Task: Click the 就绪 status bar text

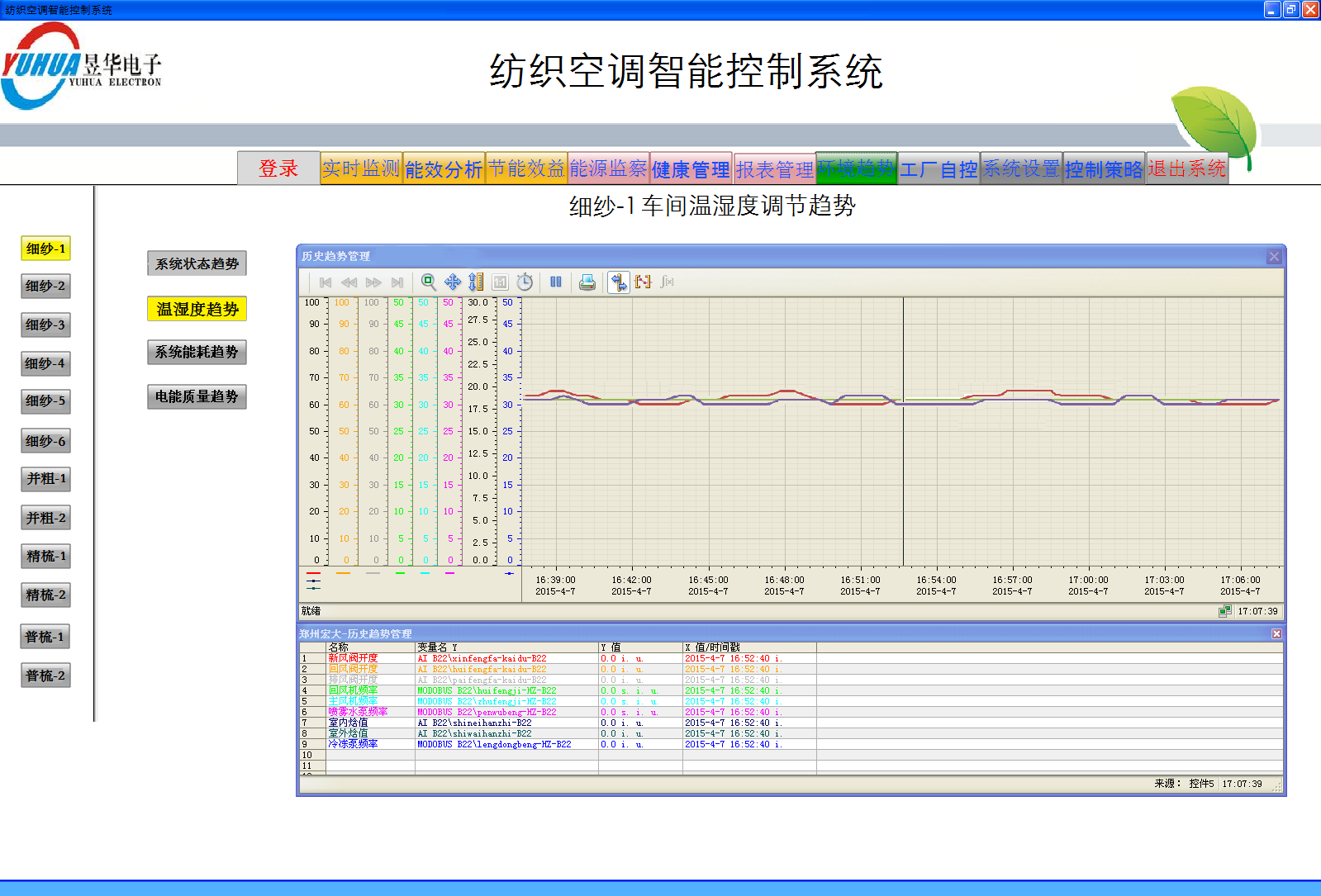Action: point(311,611)
